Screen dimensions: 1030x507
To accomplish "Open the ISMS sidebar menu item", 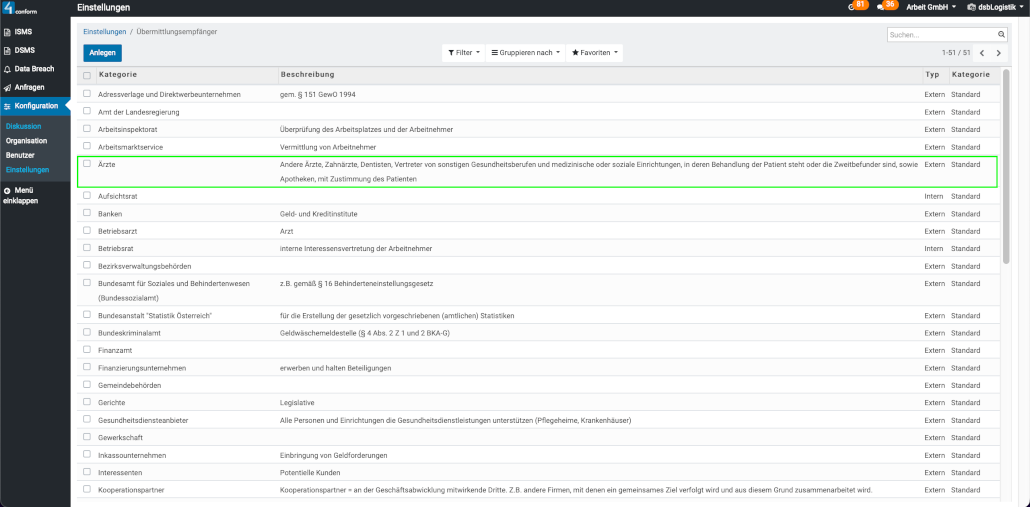I will [x=22, y=32].
